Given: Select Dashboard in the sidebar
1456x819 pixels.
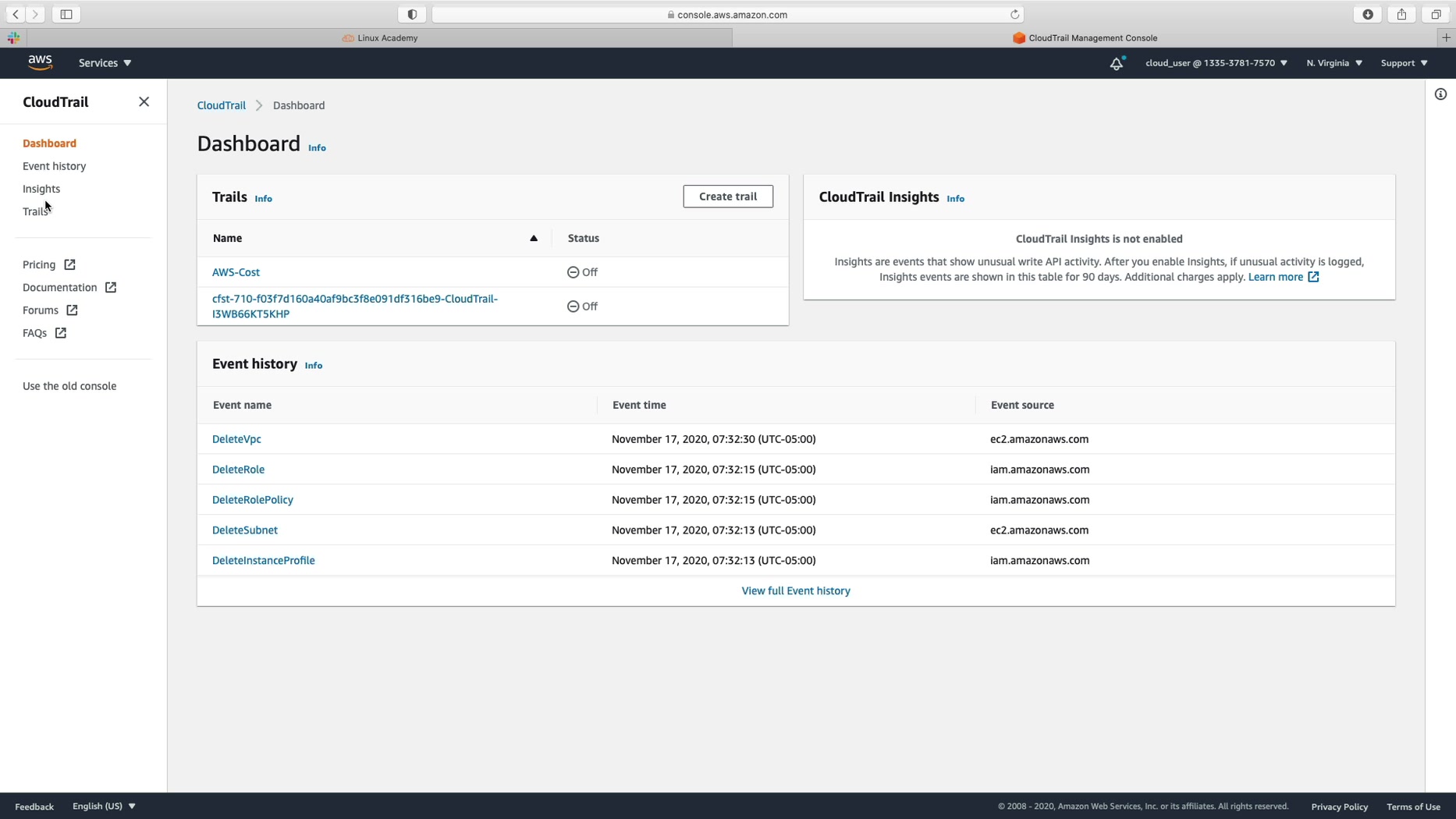Looking at the screenshot, I should coord(49,144).
